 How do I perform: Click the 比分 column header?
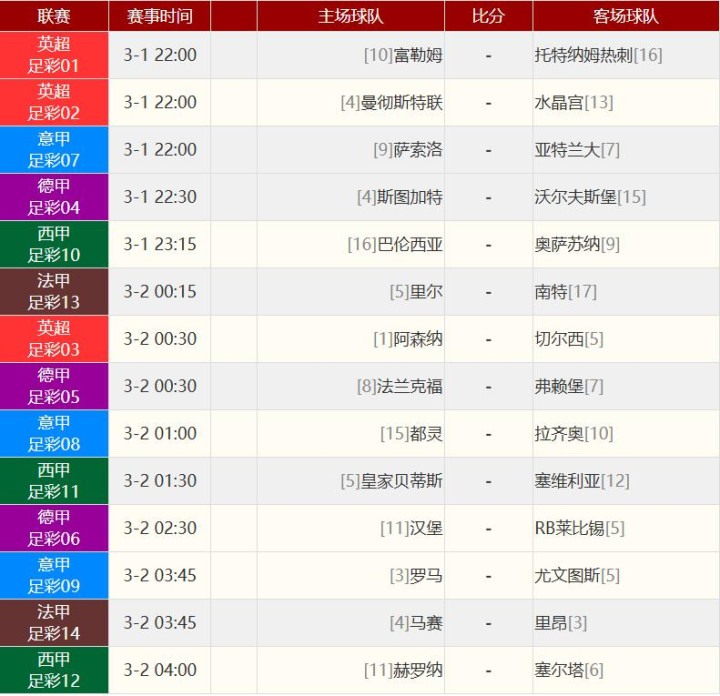click(x=489, y=16)
